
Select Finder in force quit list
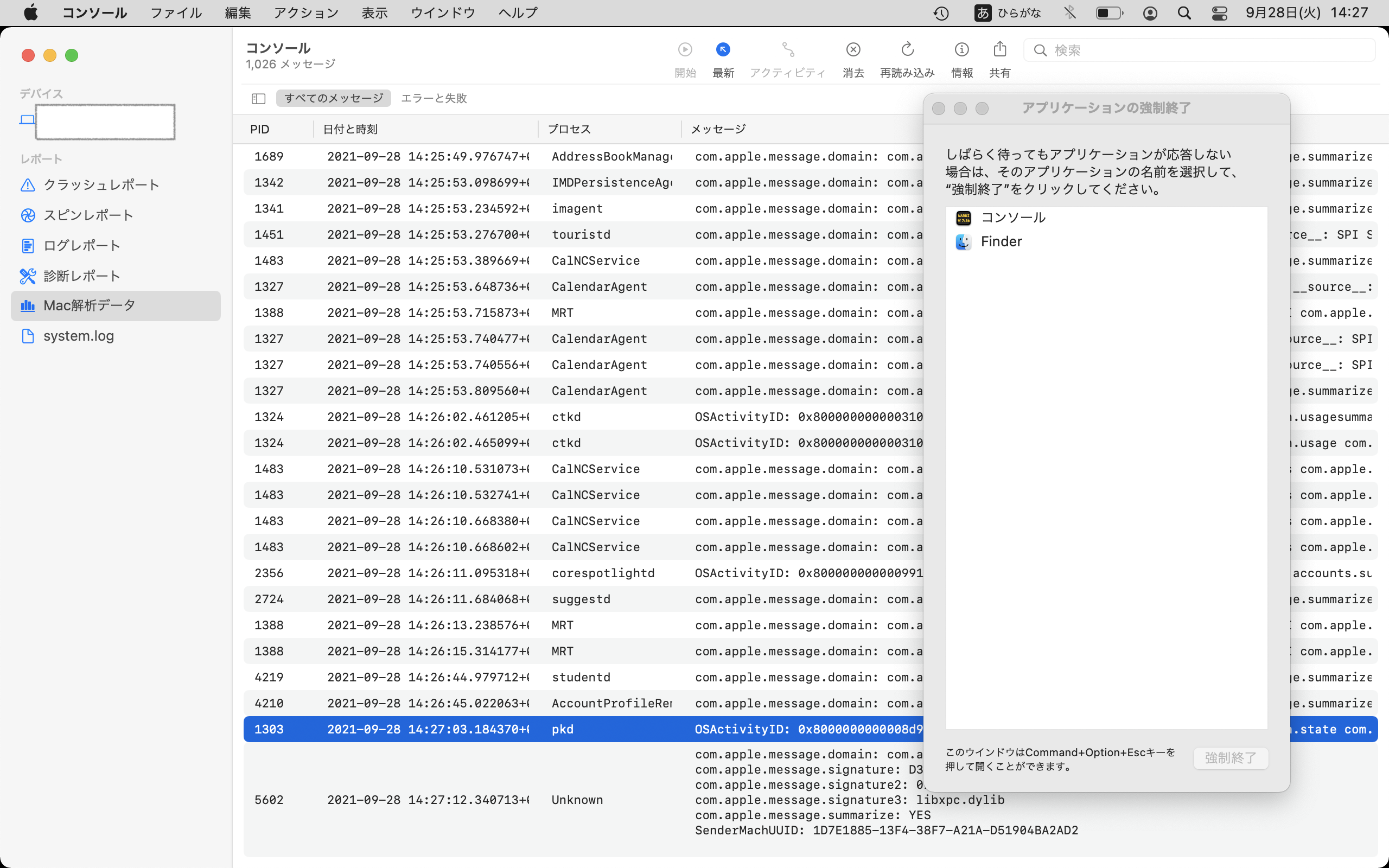(x=1001, y=242)
